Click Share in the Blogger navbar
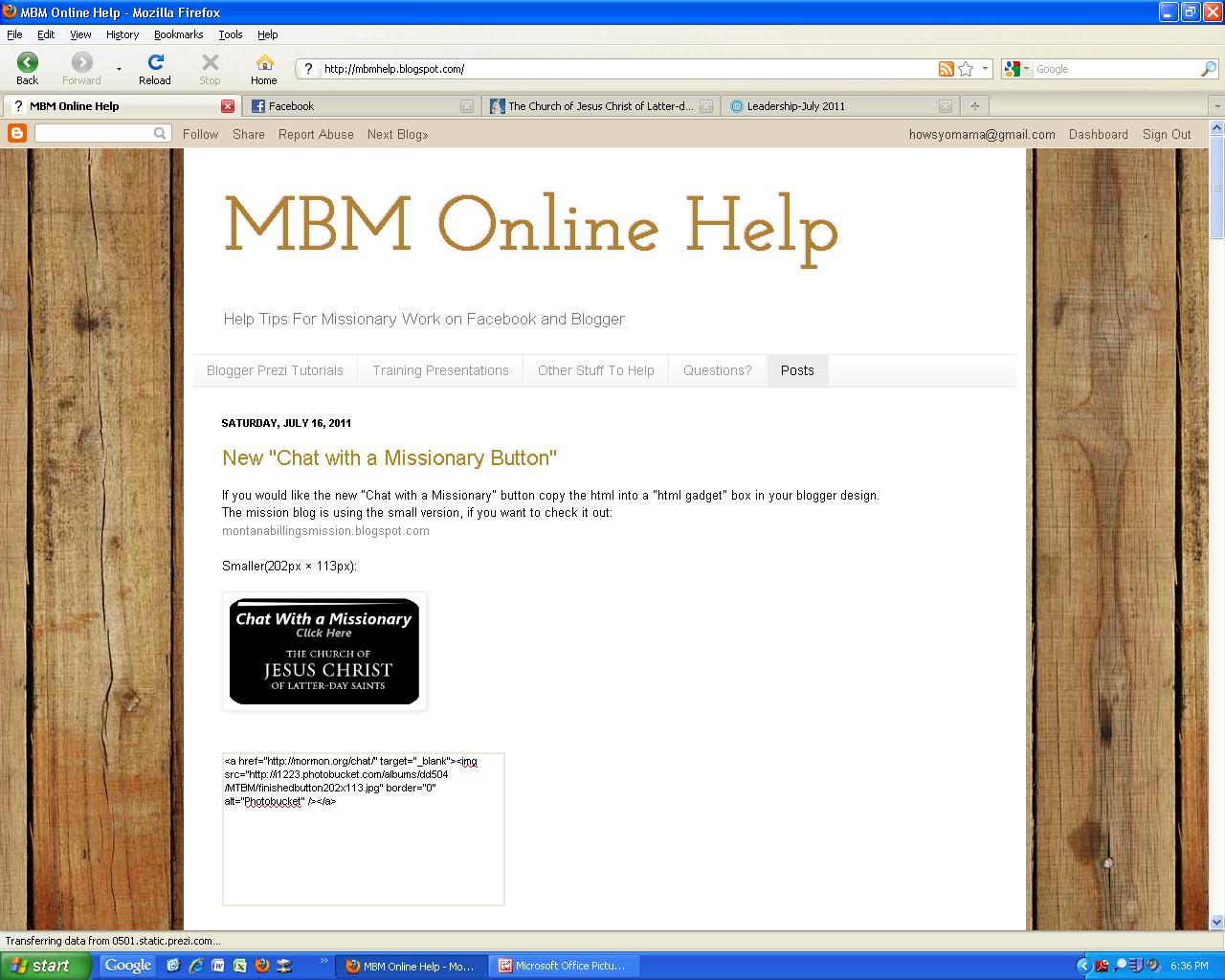Viewport: 1225px width, 980px height. (249, 134)
